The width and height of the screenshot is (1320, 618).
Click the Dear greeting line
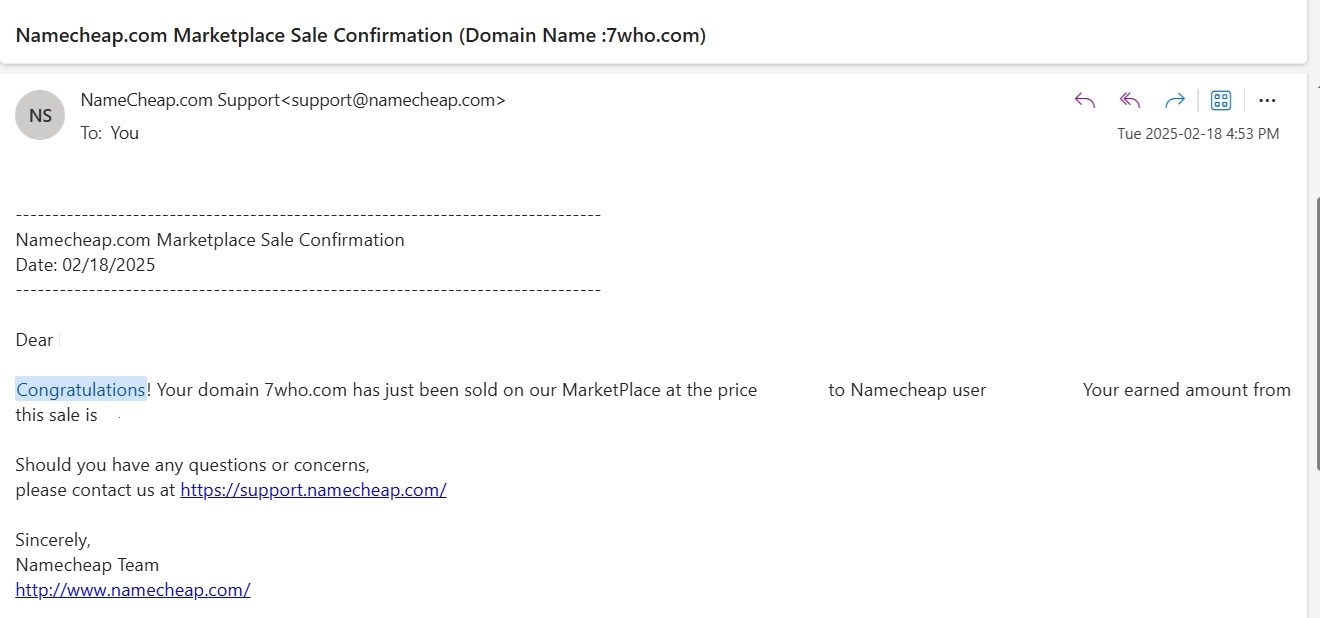(34, 340)
